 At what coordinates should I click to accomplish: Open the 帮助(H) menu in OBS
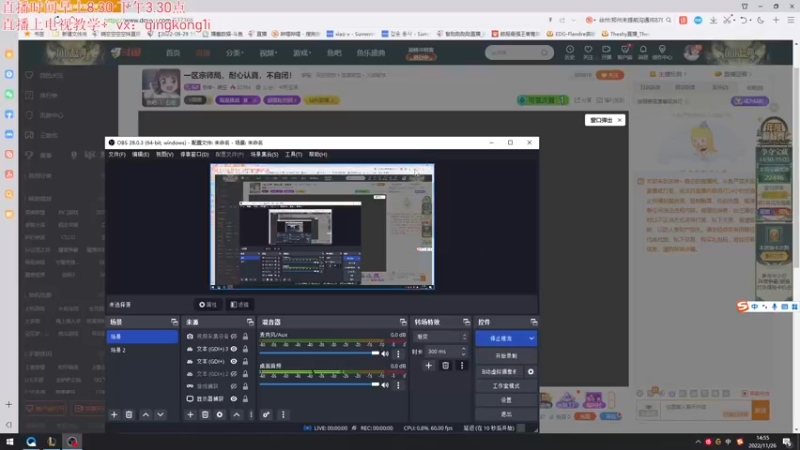[318, 155]
